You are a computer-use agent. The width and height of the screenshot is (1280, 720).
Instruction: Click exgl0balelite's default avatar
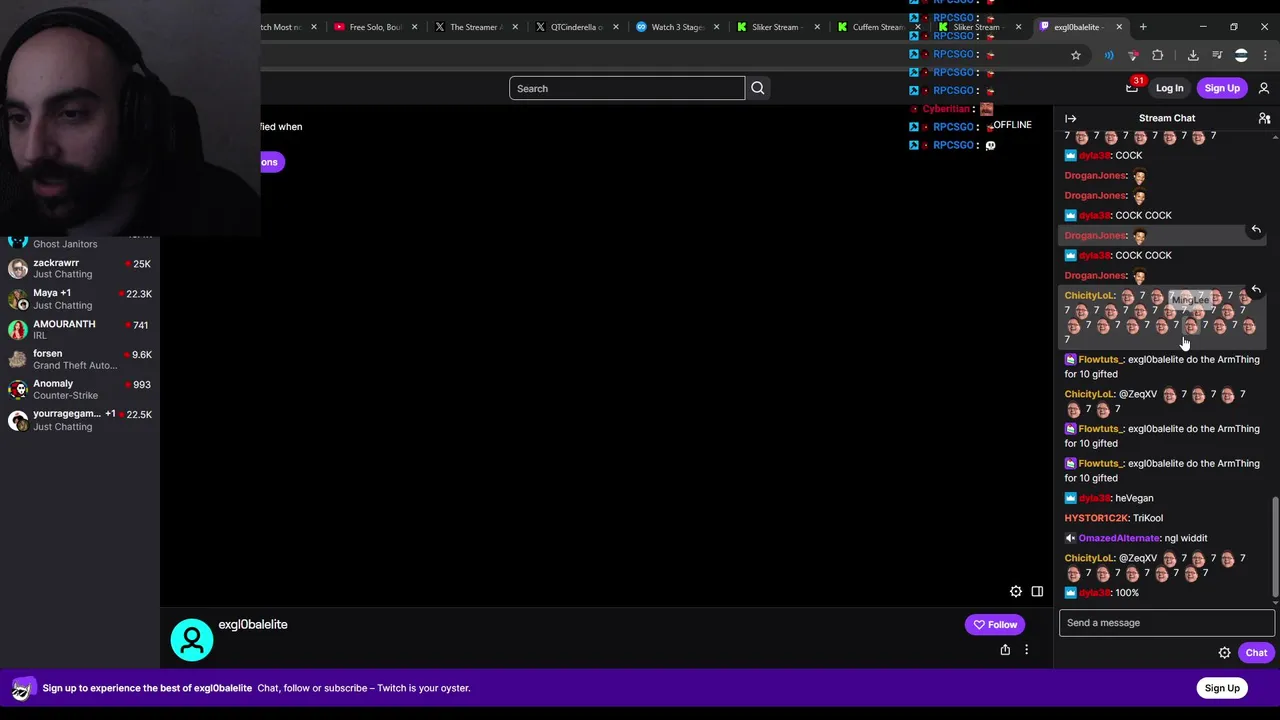tap(192, 640)
